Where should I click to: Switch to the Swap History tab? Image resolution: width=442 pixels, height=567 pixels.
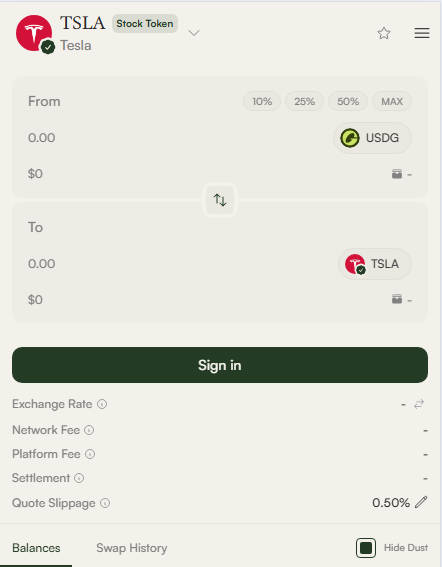[x=132, y=548]
